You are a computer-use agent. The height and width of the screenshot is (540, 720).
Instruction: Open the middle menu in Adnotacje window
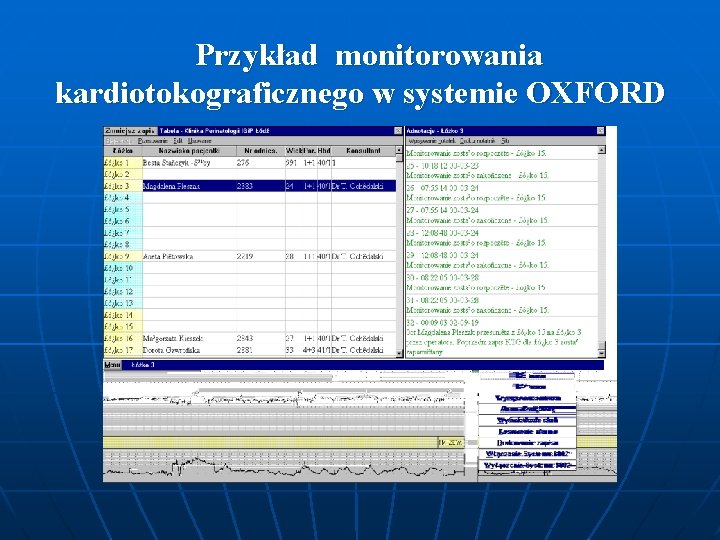(x=477, y=141)
